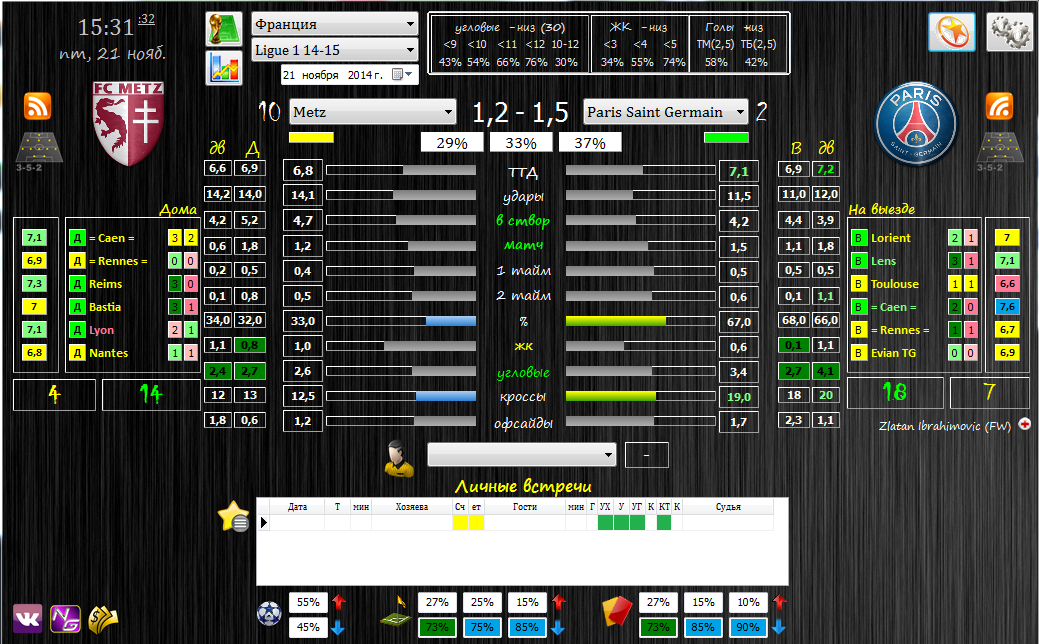Click the 37% away win probability box

coord(590,143)
